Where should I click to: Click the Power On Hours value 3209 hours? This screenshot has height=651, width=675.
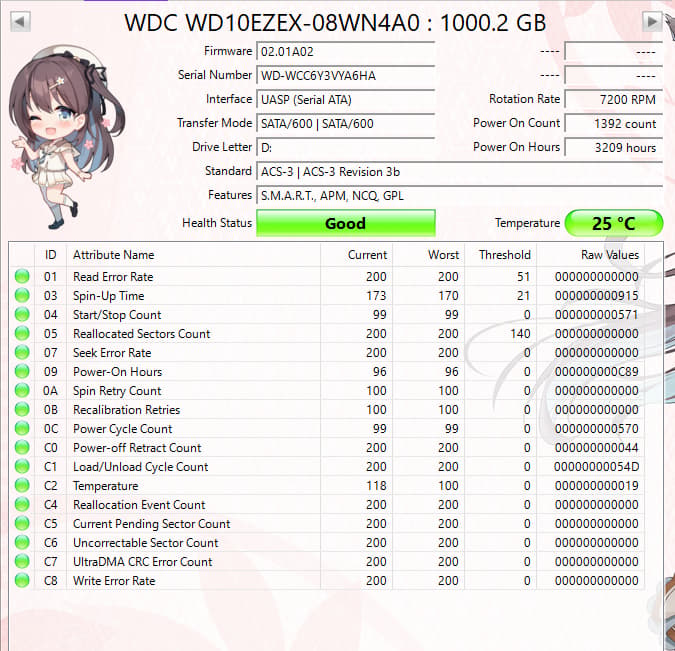[x=613, y=148]
